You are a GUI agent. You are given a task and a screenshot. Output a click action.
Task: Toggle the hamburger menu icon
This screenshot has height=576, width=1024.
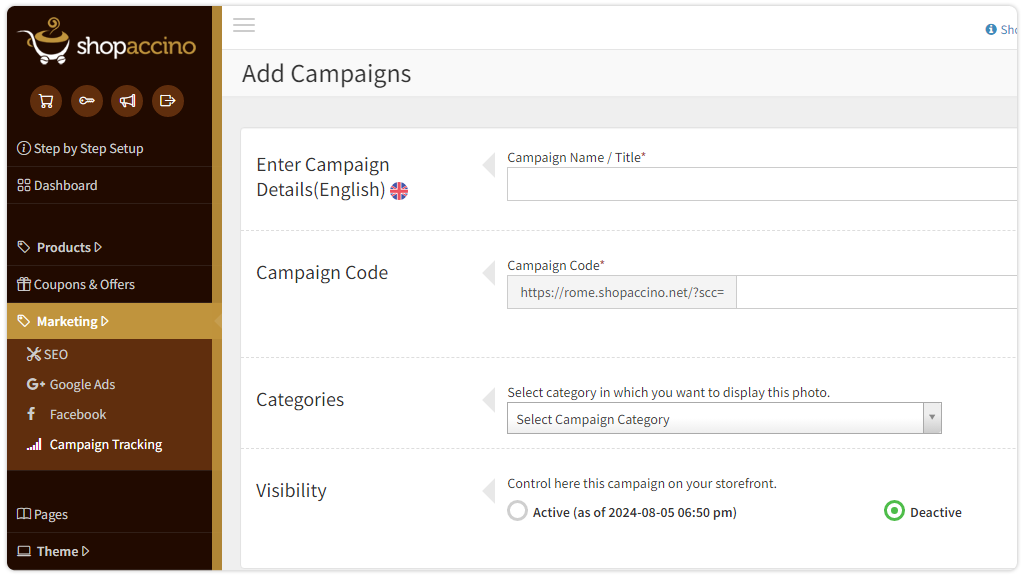point(244,25)
